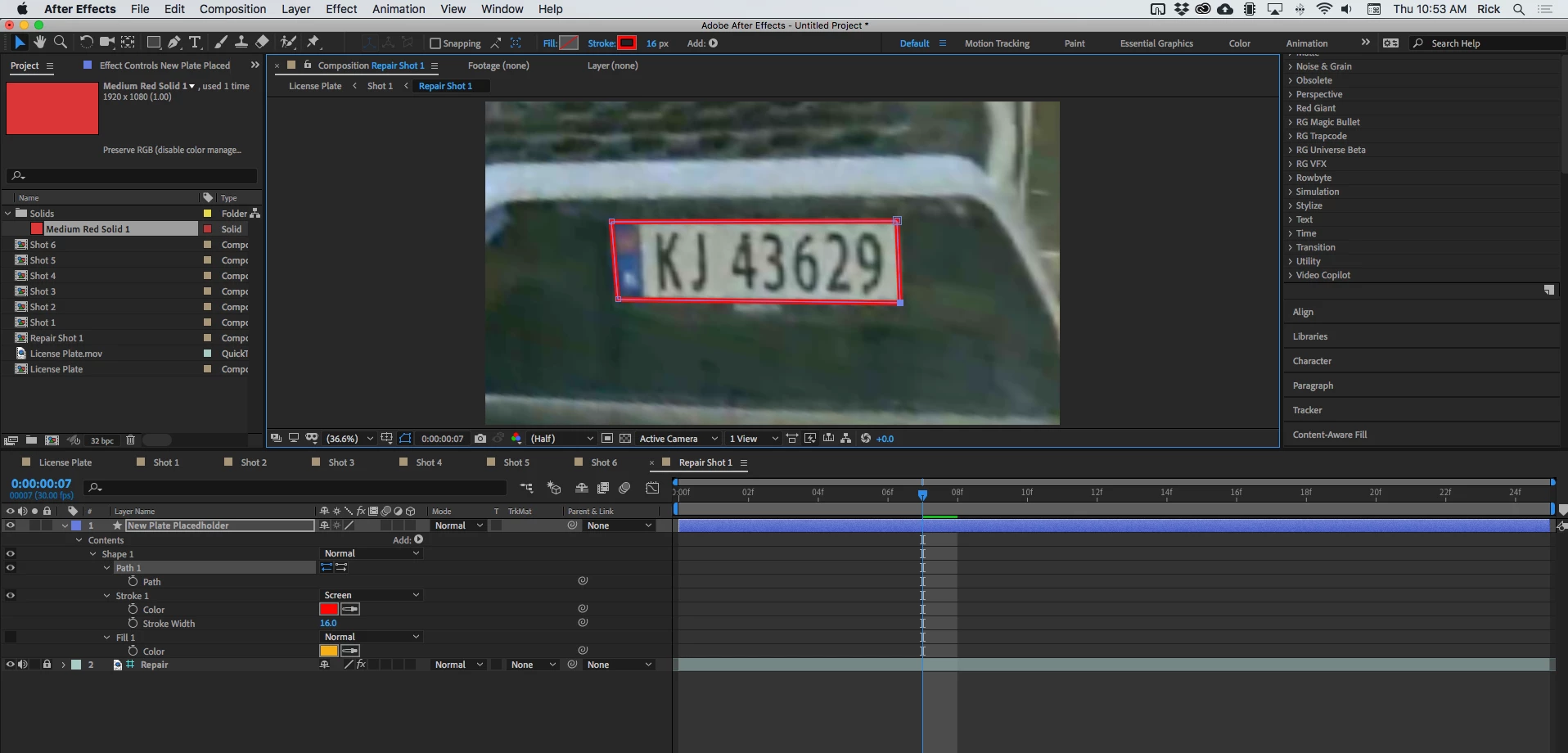Click the Stroke 1 red color swatch
1568x753 pixels.
[329, 609]
